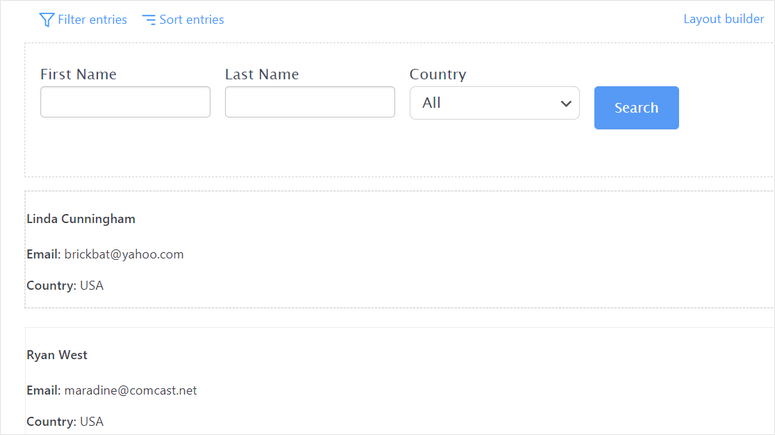
Task: Focus the Last Name input field
Action: pyautogui.click(x=310, y=102)
